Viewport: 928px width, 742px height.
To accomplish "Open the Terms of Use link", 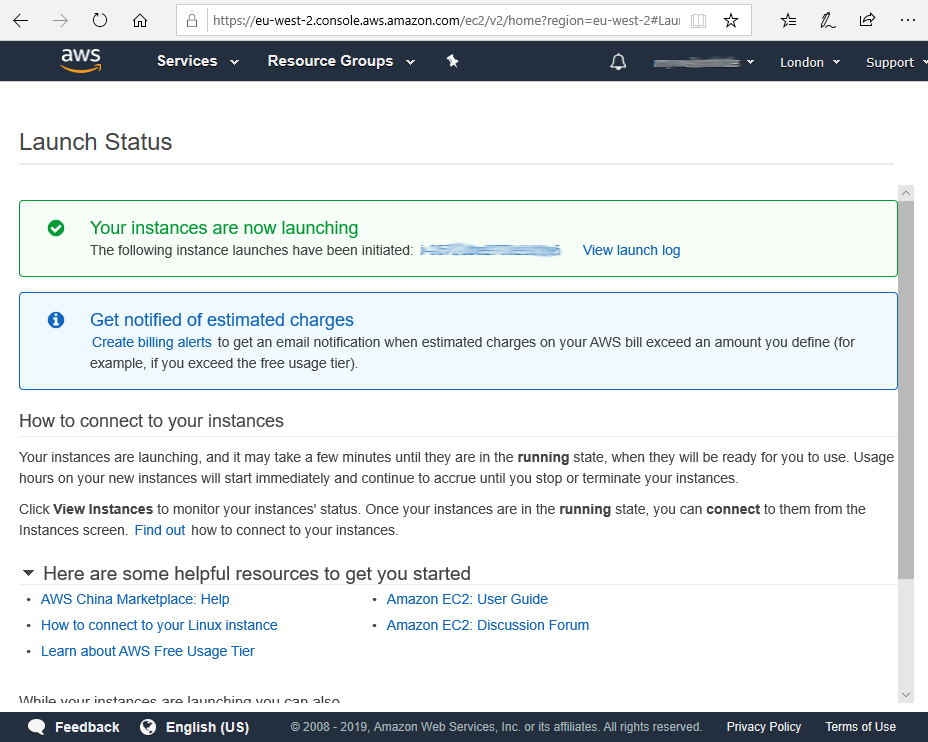I will point(861,727).
